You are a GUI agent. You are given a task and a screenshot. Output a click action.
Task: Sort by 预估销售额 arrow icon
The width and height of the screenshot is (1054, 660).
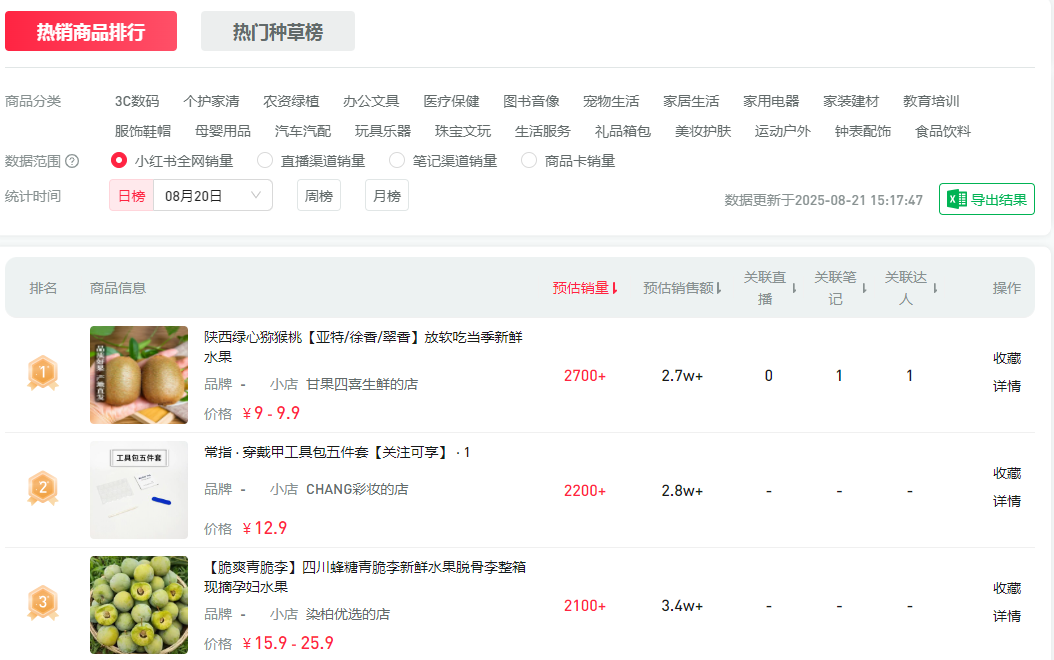719,288
